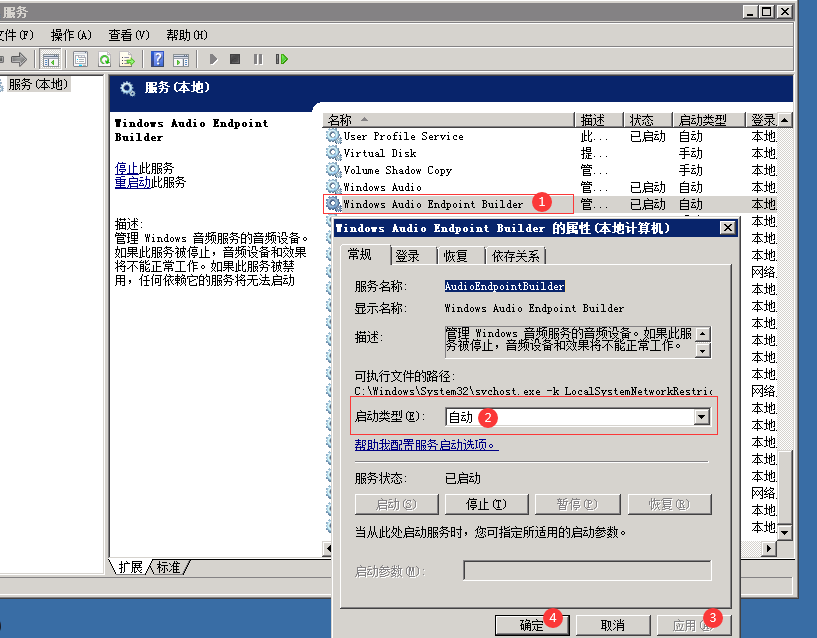Sort by the 名称 column header
Screen dimensions: 817x638
pos(448,120)
